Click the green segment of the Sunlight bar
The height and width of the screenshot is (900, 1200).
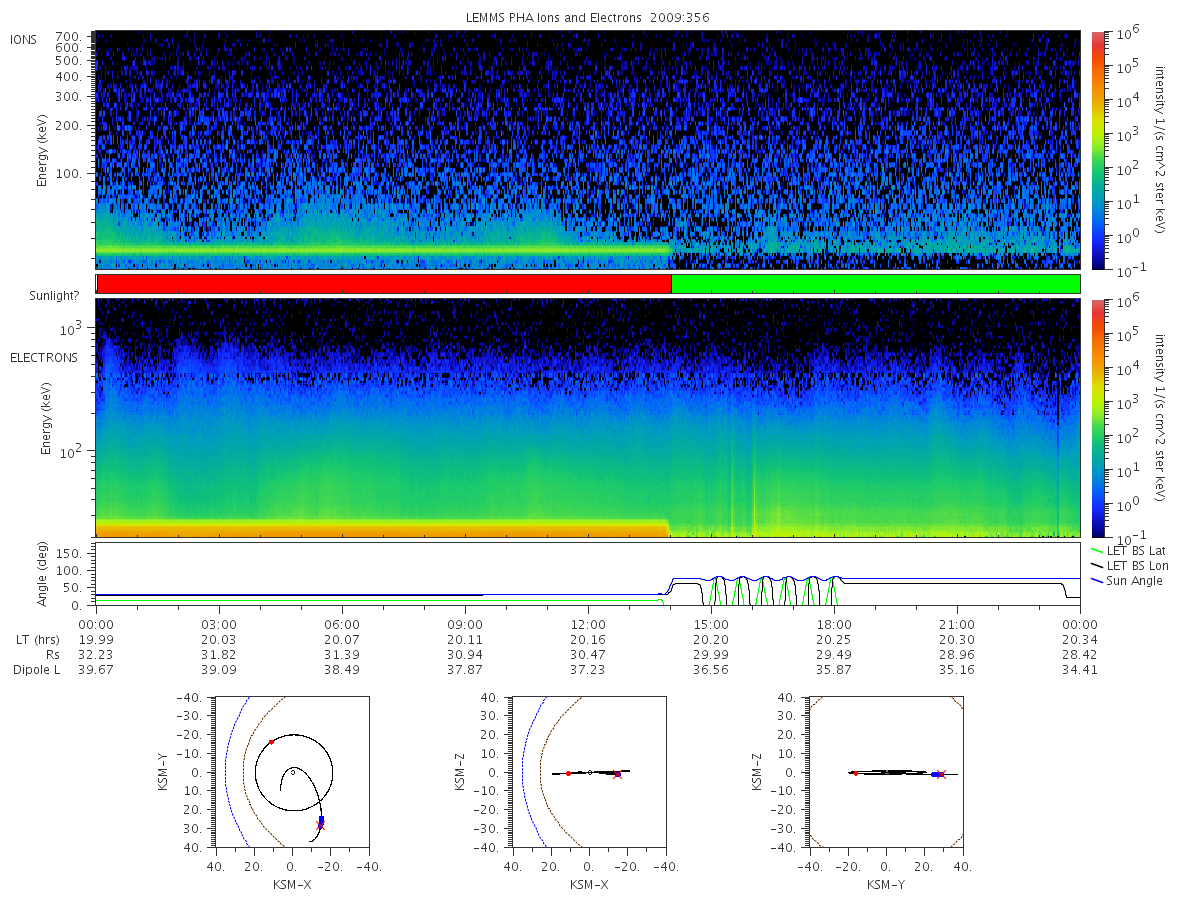[x=876, y=284]
